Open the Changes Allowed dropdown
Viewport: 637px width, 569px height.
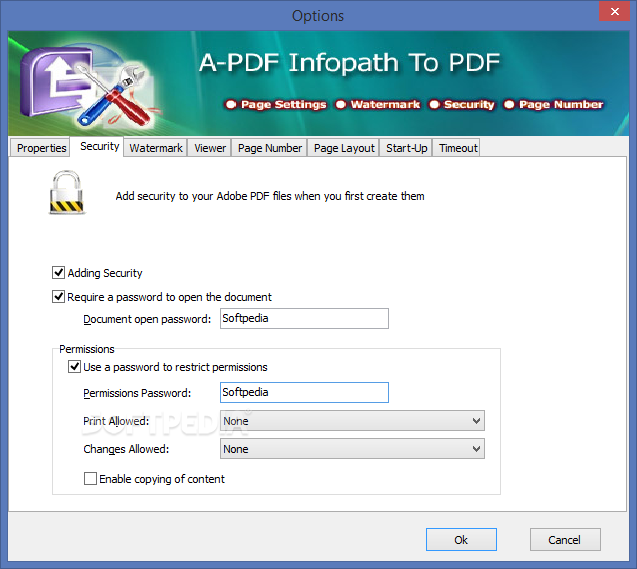tap(352, 449)
